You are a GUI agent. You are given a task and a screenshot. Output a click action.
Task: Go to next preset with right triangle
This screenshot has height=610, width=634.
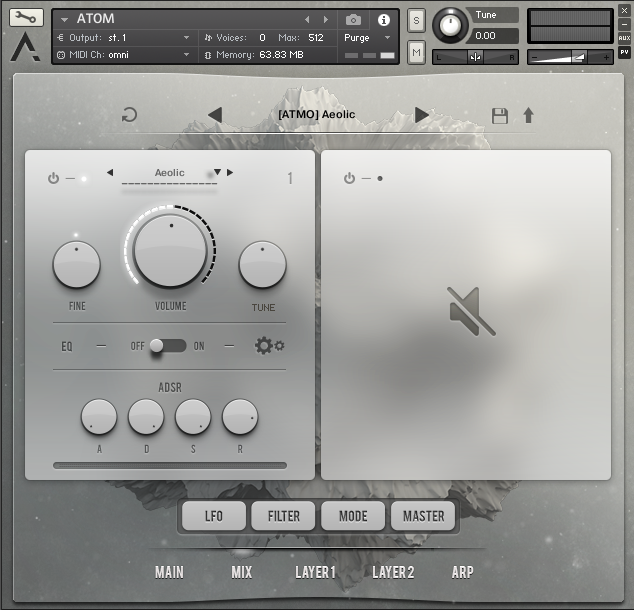pyautogui.click(x=422, y=115)
